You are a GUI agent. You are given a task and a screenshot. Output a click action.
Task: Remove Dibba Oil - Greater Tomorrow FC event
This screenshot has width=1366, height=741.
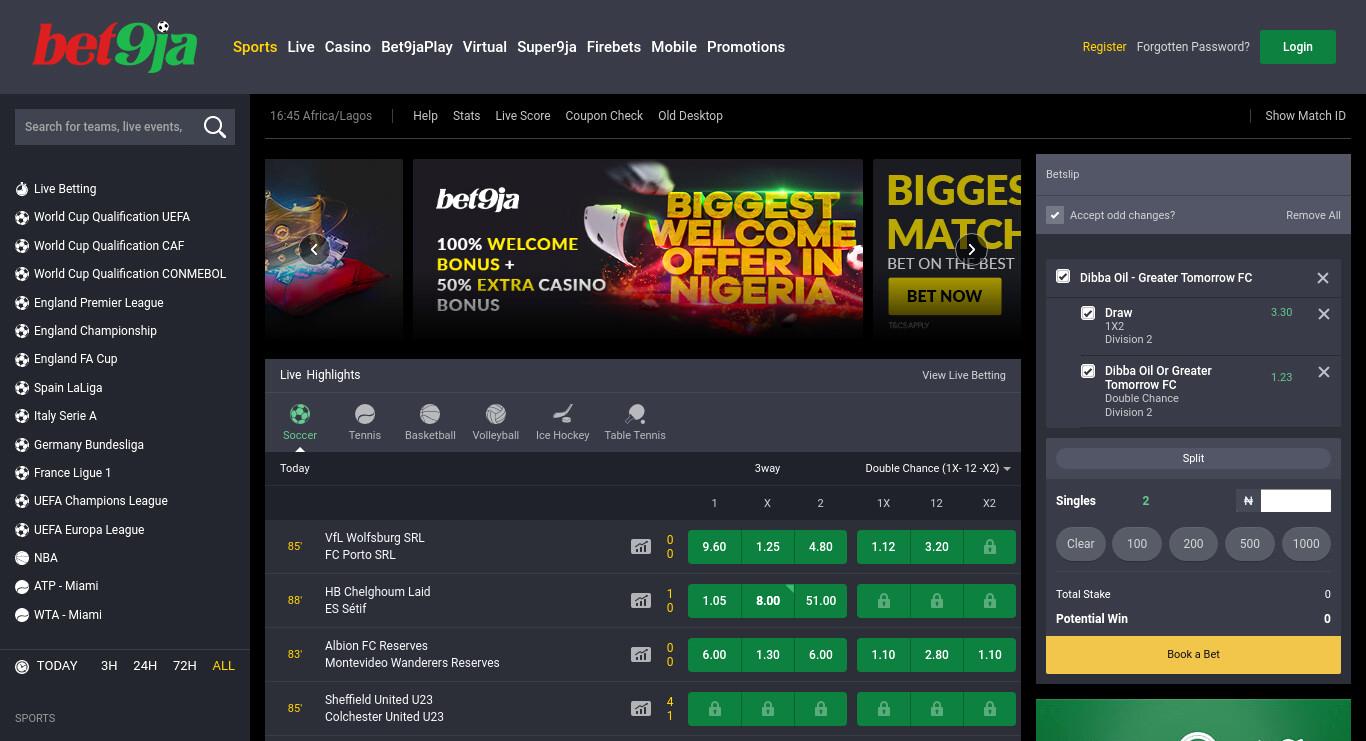pyautogui.click(x=1323, y=278)
